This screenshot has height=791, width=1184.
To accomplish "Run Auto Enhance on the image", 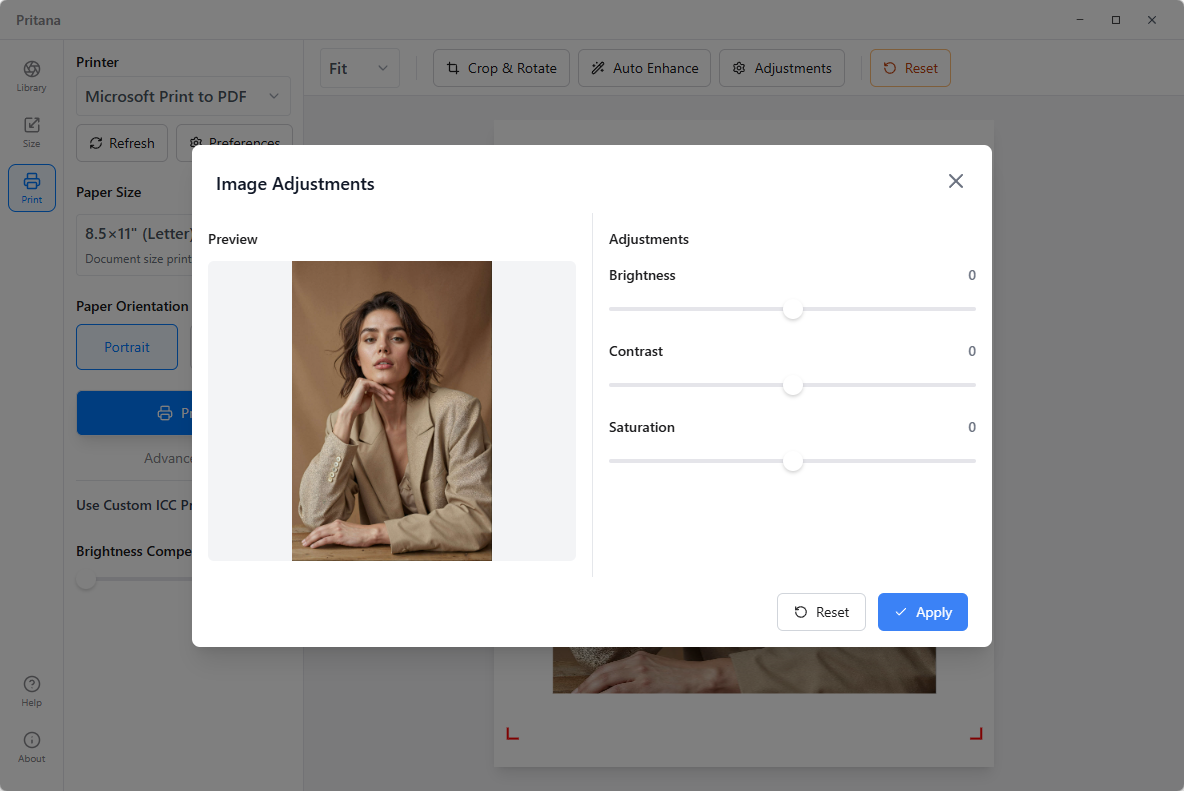I will [644, 68].
